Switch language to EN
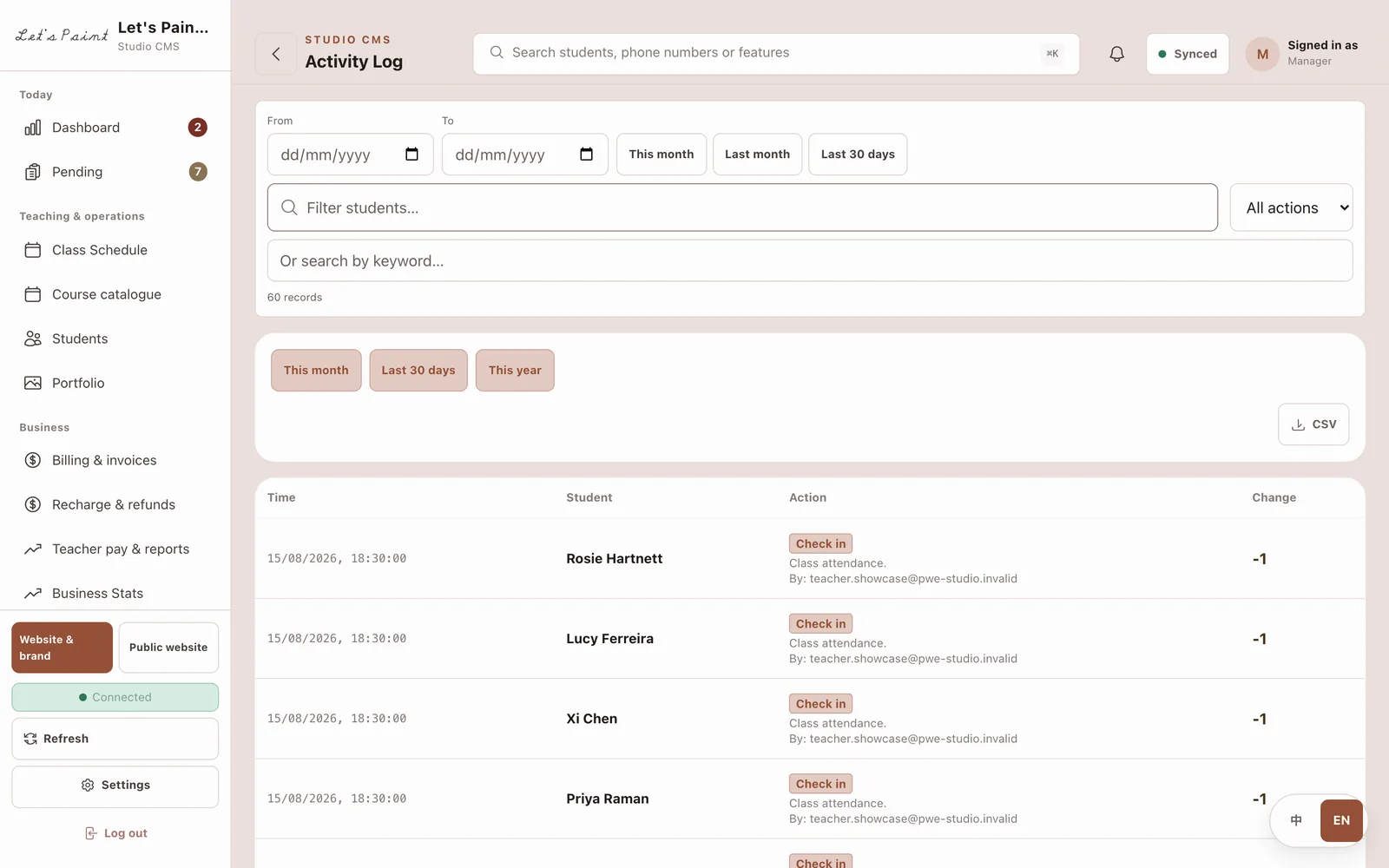1389x868 pixels. tap(1341, 820)
